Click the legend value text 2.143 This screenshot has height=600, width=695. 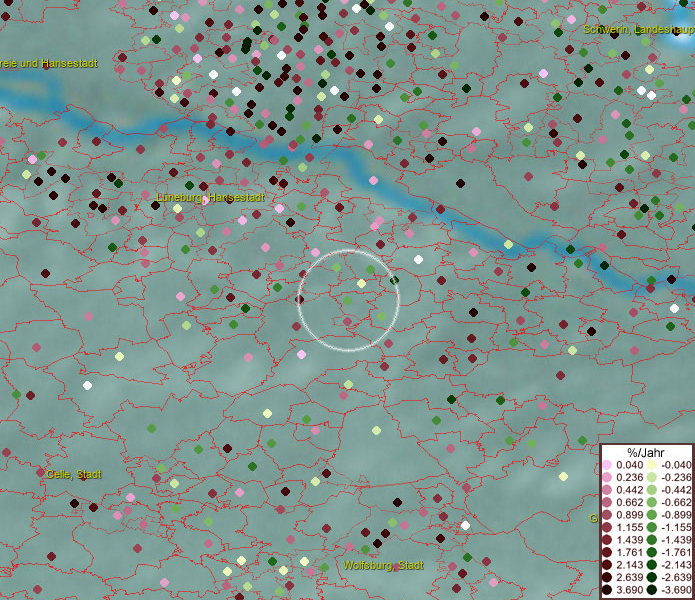[x=629, y=565]
